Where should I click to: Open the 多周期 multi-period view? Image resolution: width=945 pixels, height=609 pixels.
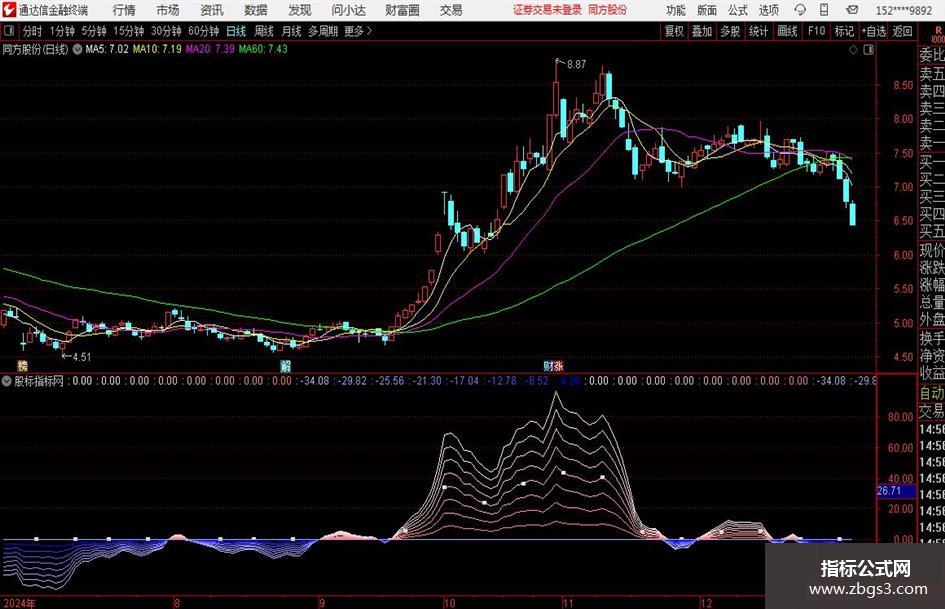(323, 31)
